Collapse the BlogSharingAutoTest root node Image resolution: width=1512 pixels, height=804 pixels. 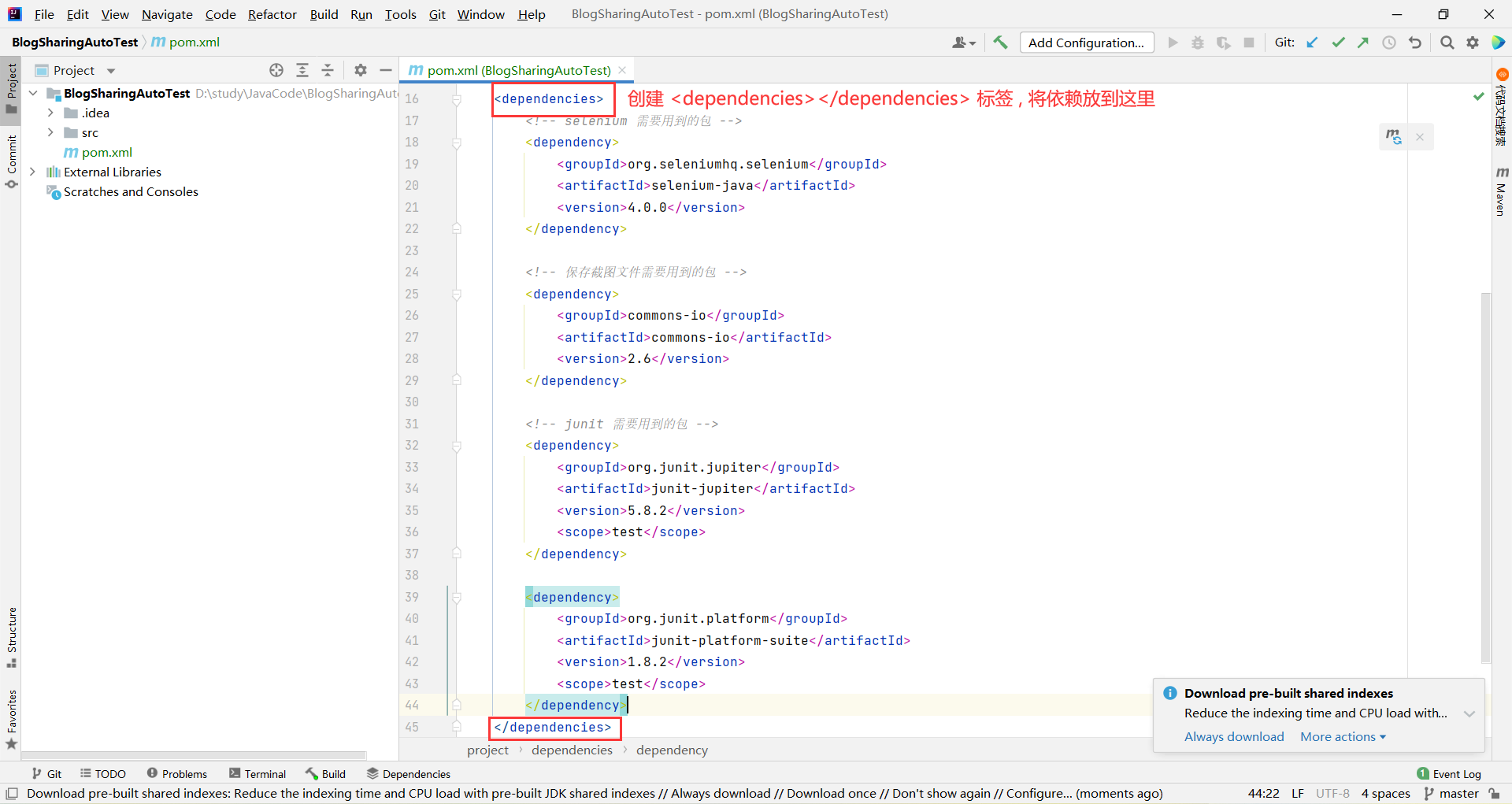point(33,93)
